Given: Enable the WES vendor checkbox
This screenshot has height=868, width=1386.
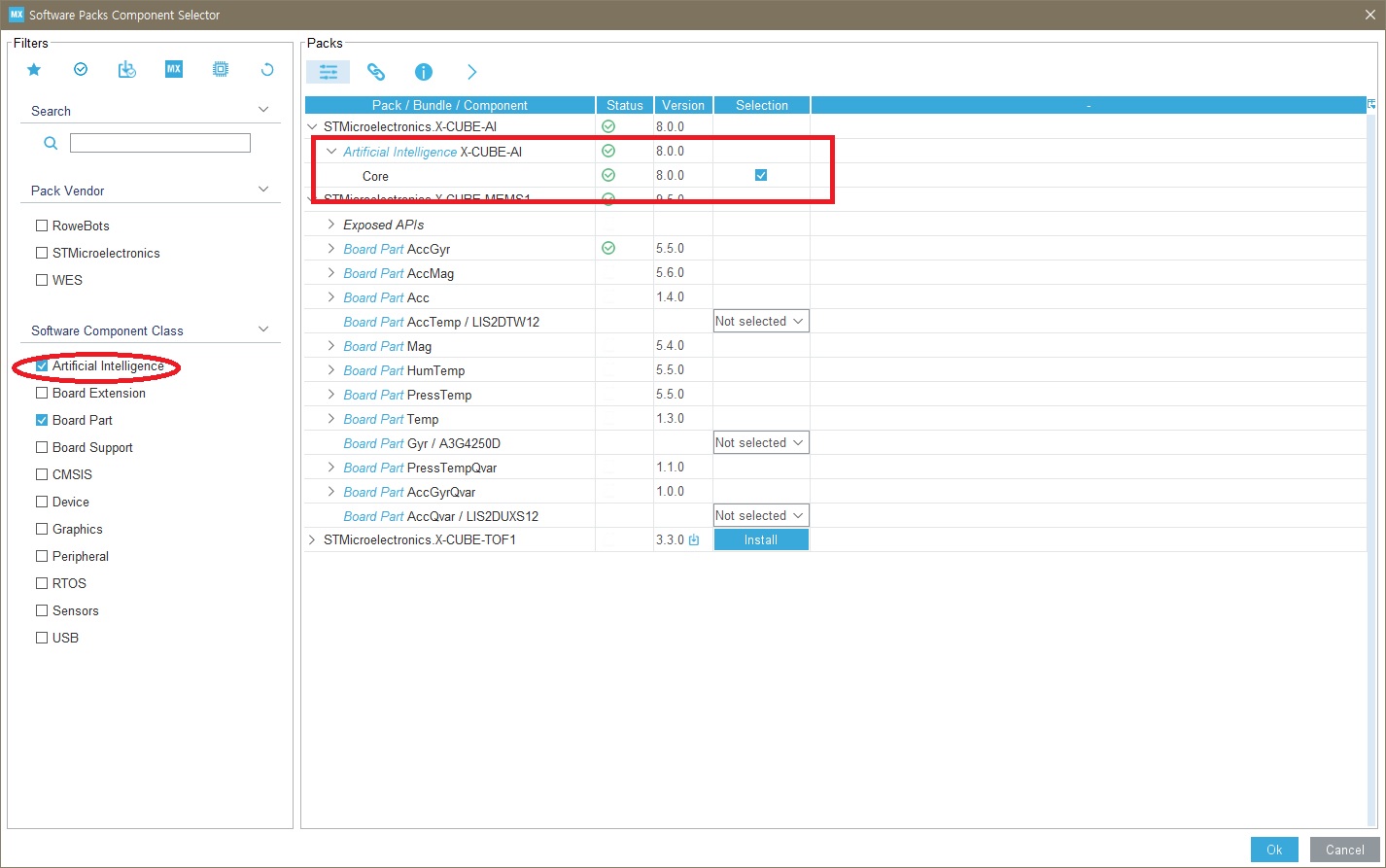Looking at the screenshot, I should [42, 280].
